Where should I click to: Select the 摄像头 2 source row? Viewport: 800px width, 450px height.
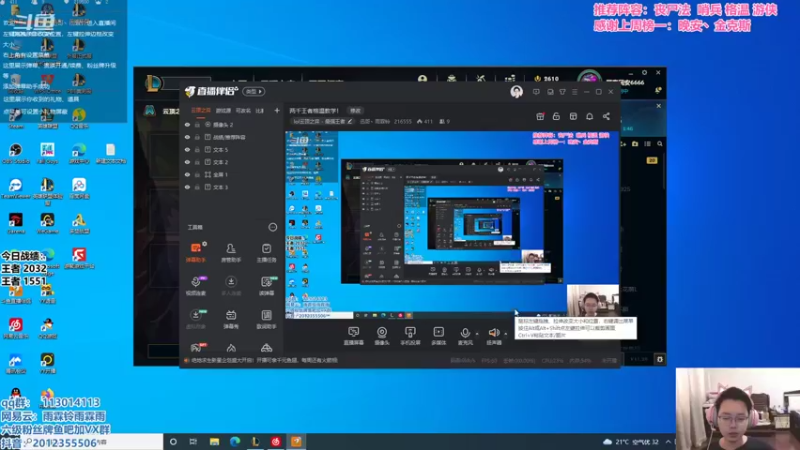[x=232, y=124]
